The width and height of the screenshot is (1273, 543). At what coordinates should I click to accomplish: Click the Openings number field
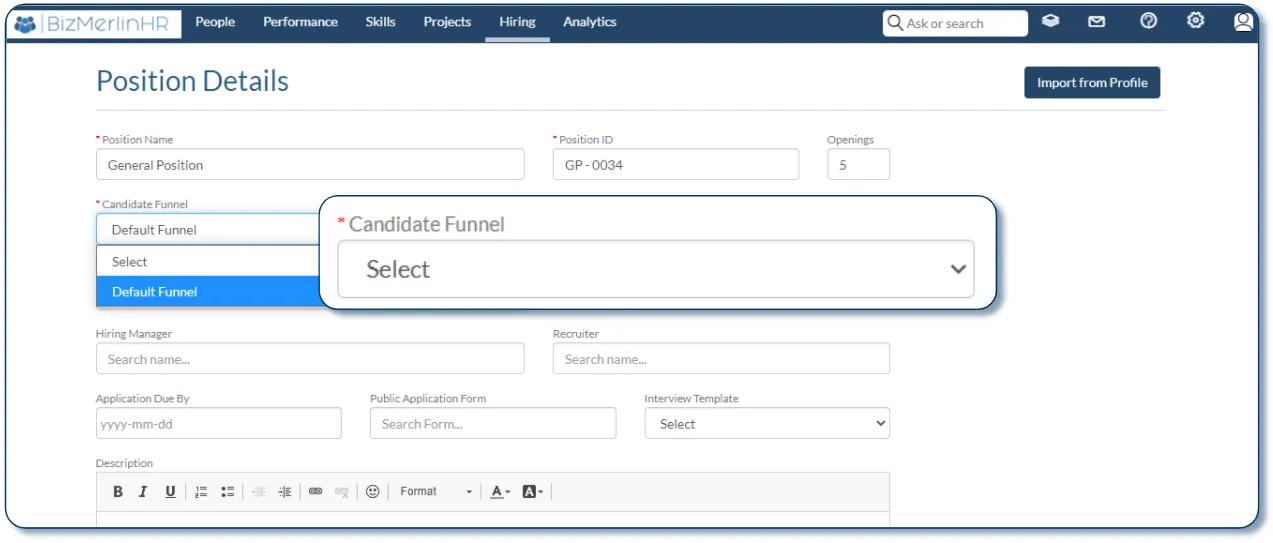[x=858, y=164]
